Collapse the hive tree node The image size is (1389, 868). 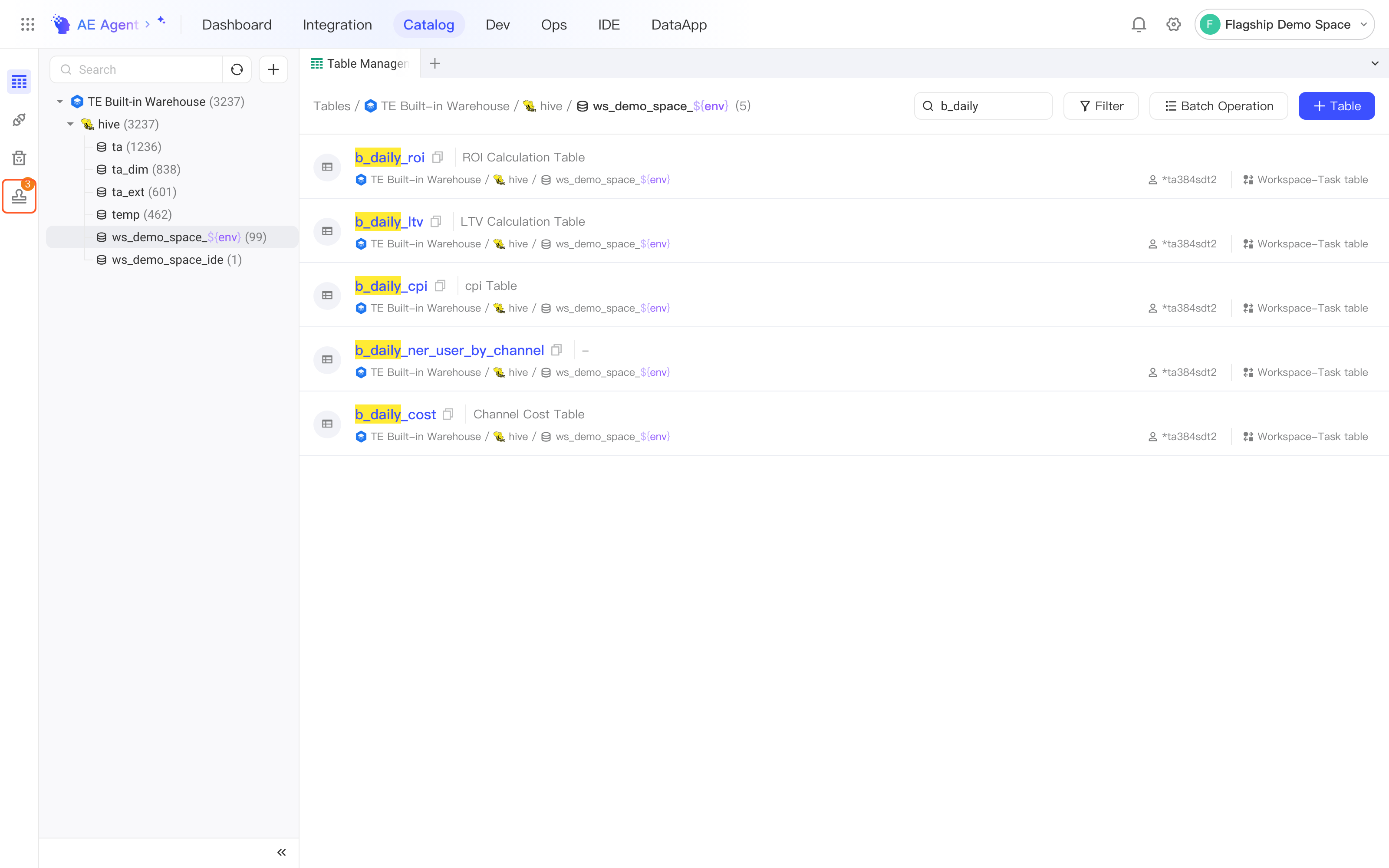(70, 124)
